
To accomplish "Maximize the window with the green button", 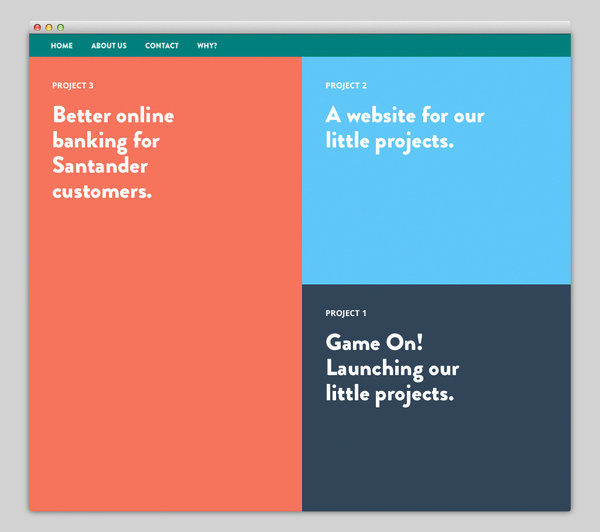I will [60, 27].
